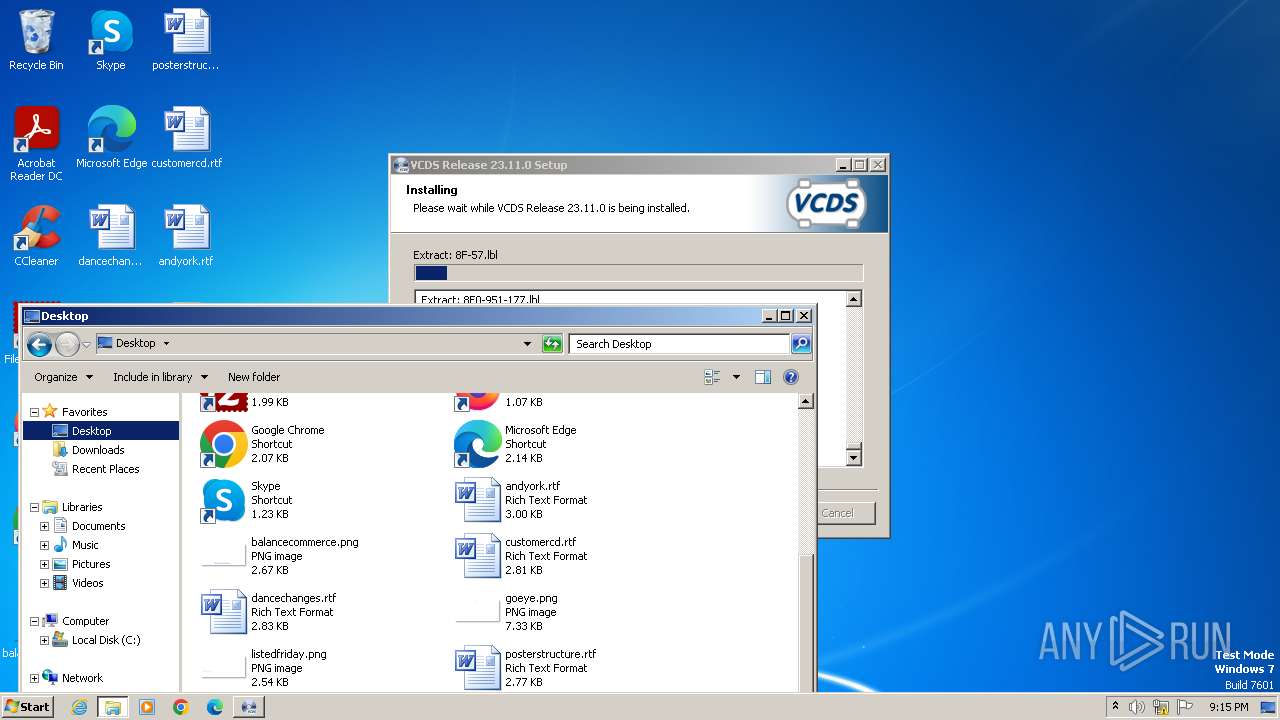Click the New folder button
Viewport: 1280px width, 720px height.
[x=254, y=377]
